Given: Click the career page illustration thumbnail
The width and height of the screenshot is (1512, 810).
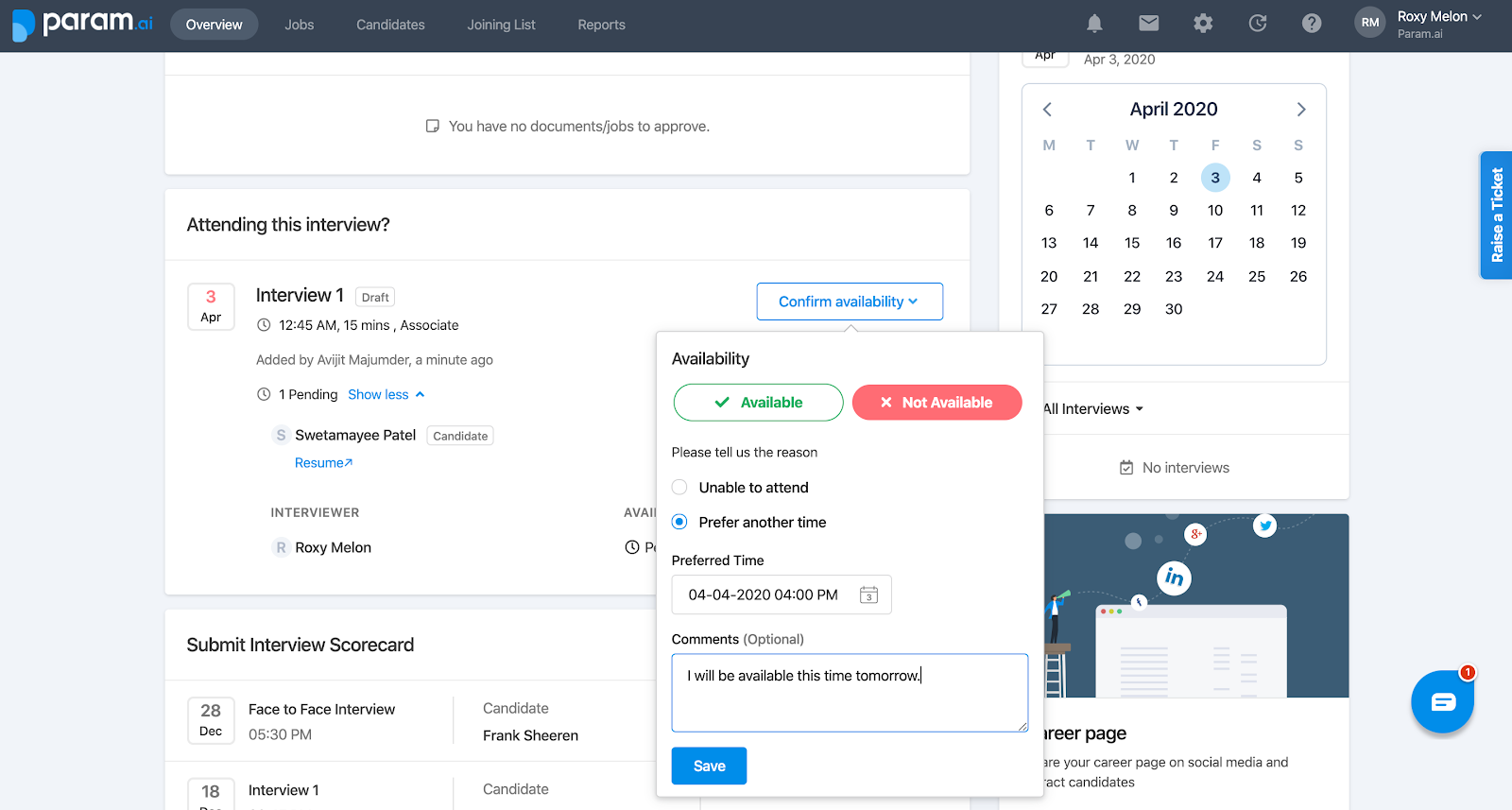Looking at the screenshot, I should (1196, 606).
